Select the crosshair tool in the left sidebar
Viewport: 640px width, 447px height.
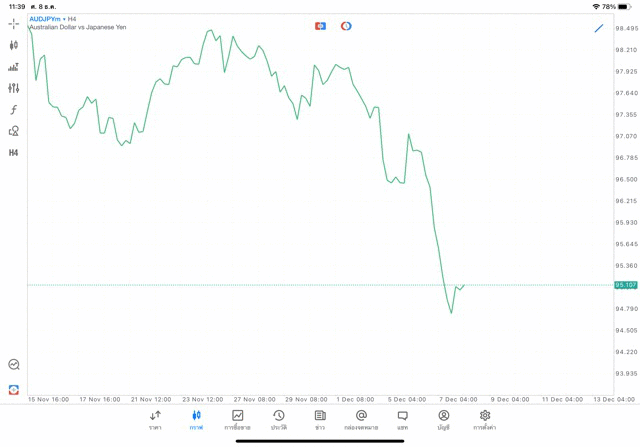tap(13, 23)
